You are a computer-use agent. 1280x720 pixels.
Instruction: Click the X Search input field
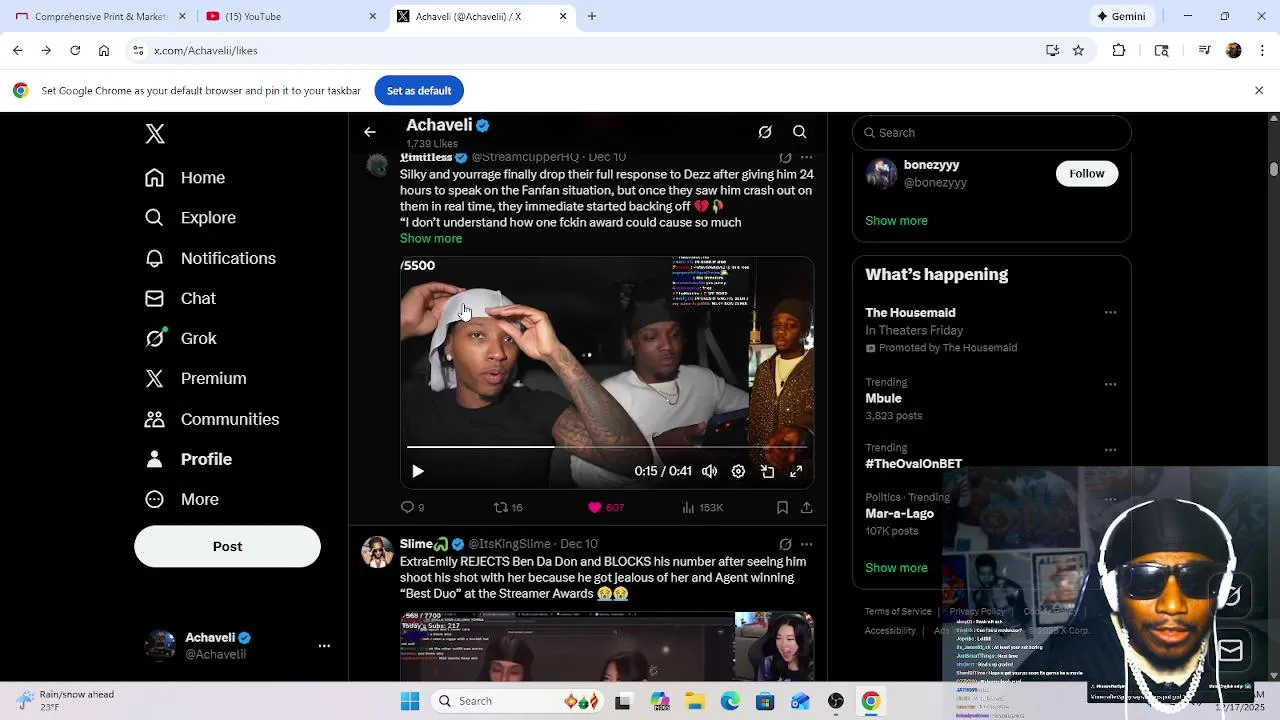click(992, 132)
